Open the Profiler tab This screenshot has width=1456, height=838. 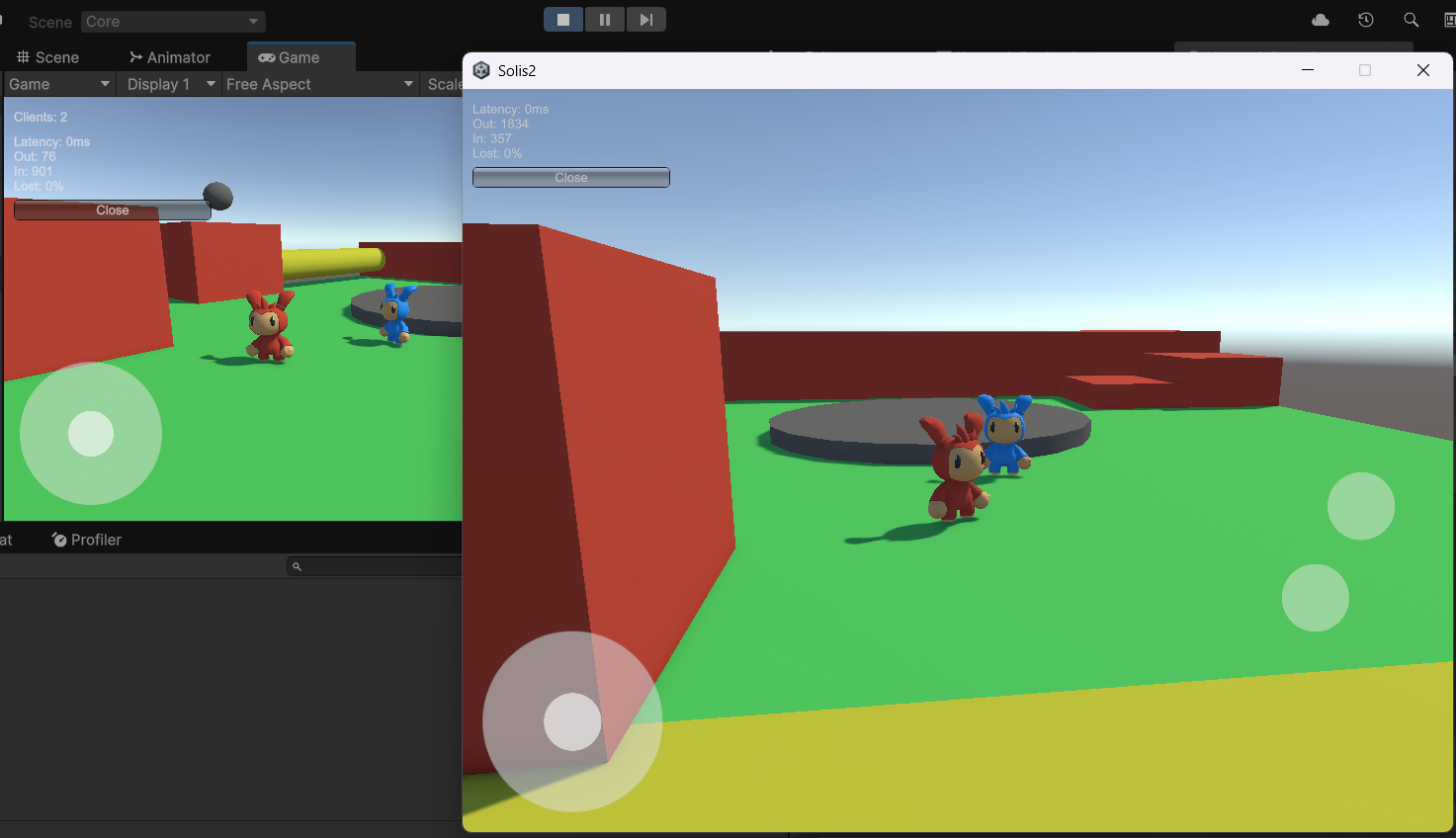[86, 540]
